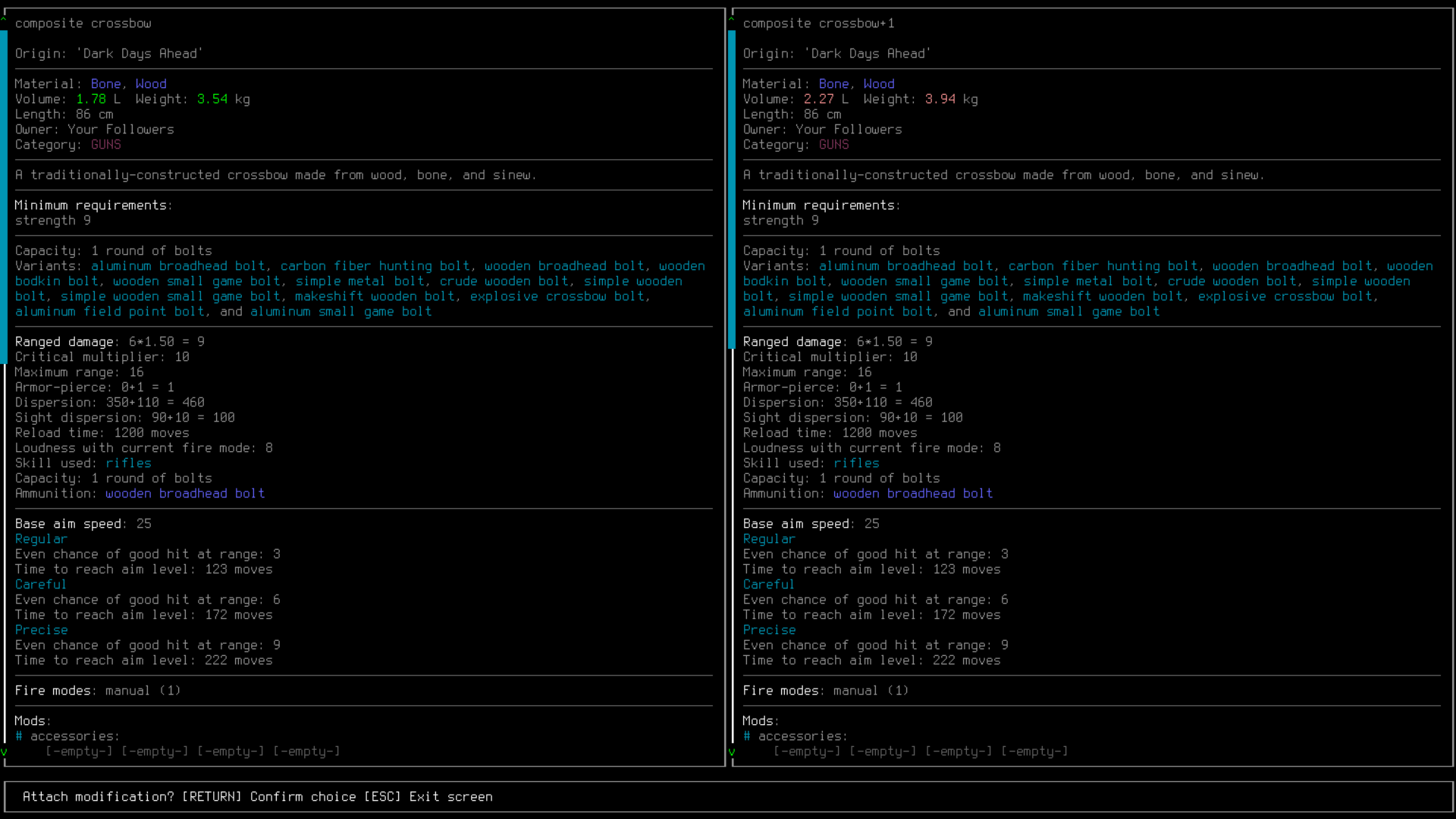Click the right panel scroll-down arrow
1456x819 pixels.
coord(732,752)
